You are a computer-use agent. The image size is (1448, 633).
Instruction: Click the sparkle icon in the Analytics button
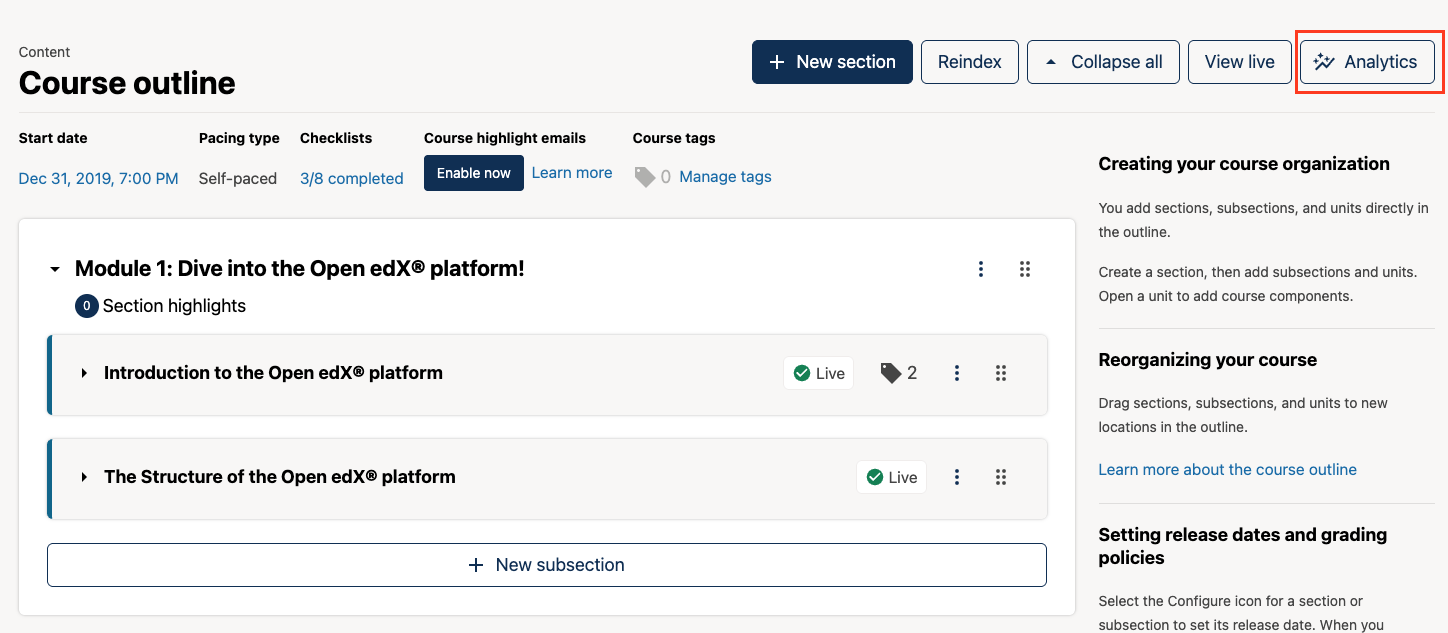(x=1324, y=61)
